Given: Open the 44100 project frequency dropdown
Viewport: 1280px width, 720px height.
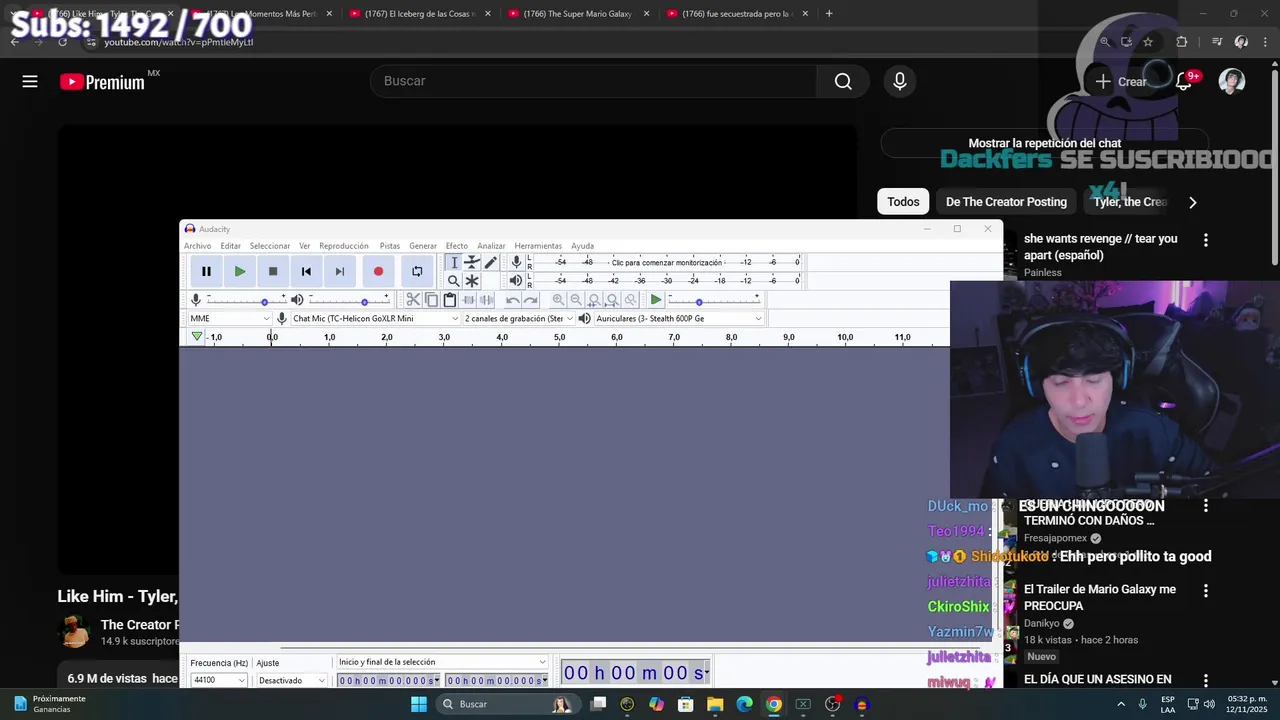Looking at the screenshot, I should coord(219,680).
